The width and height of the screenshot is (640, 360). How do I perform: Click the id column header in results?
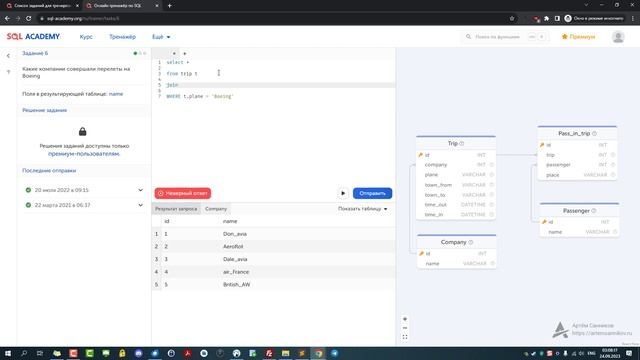[167, 221]
